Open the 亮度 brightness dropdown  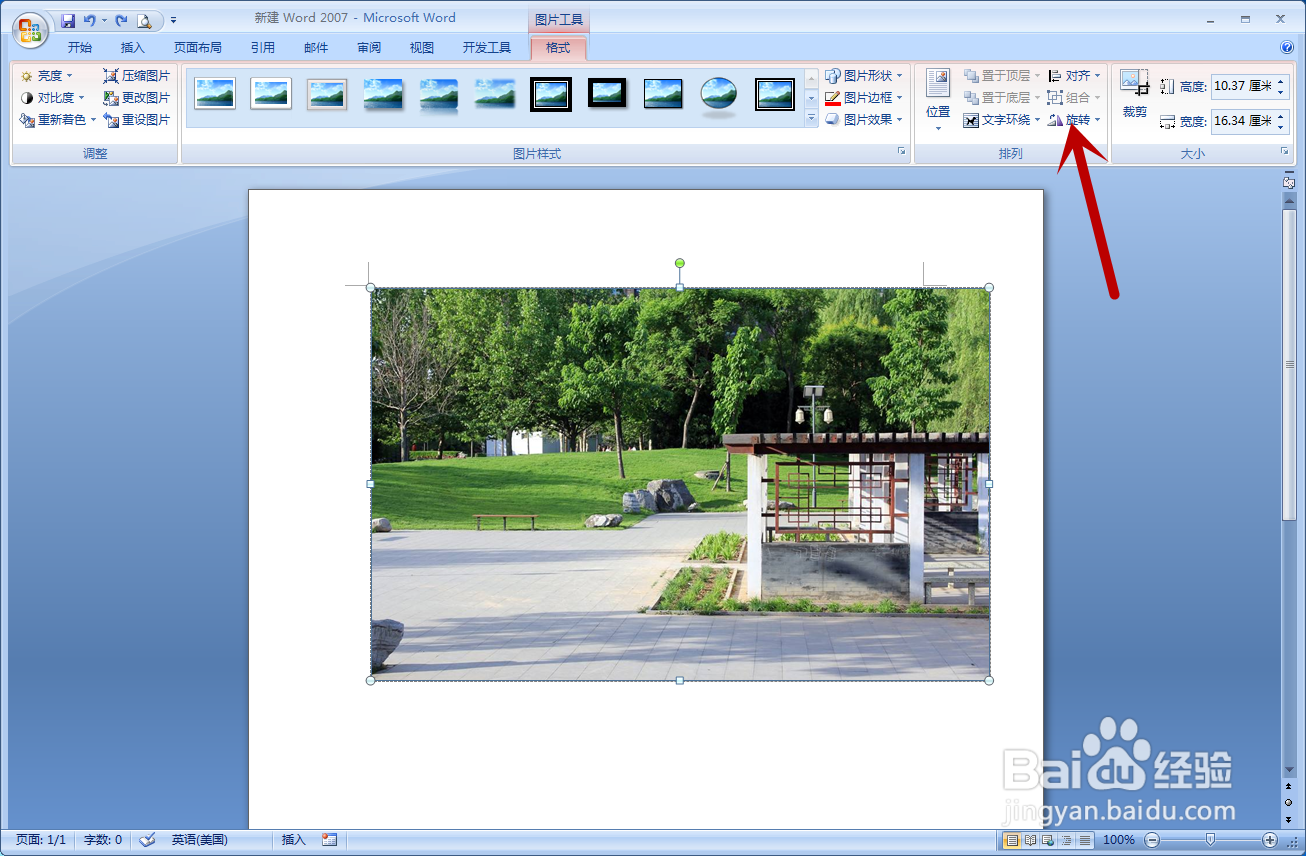click(46, 76)
